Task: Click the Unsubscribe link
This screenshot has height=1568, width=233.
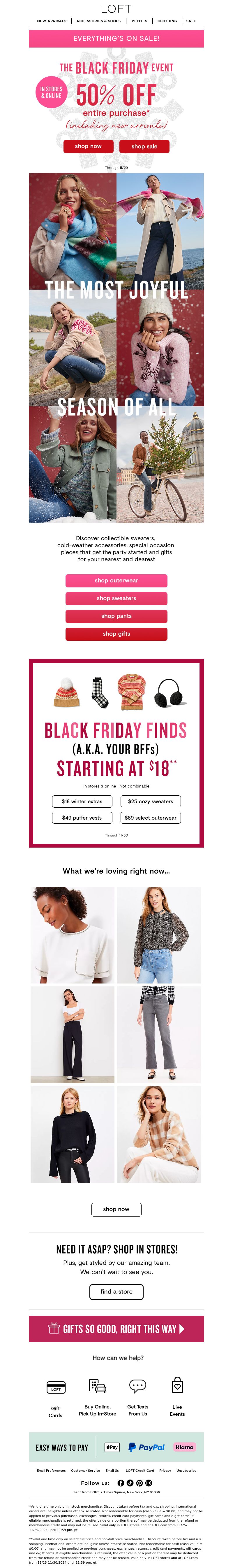Action: [186, 1470]
